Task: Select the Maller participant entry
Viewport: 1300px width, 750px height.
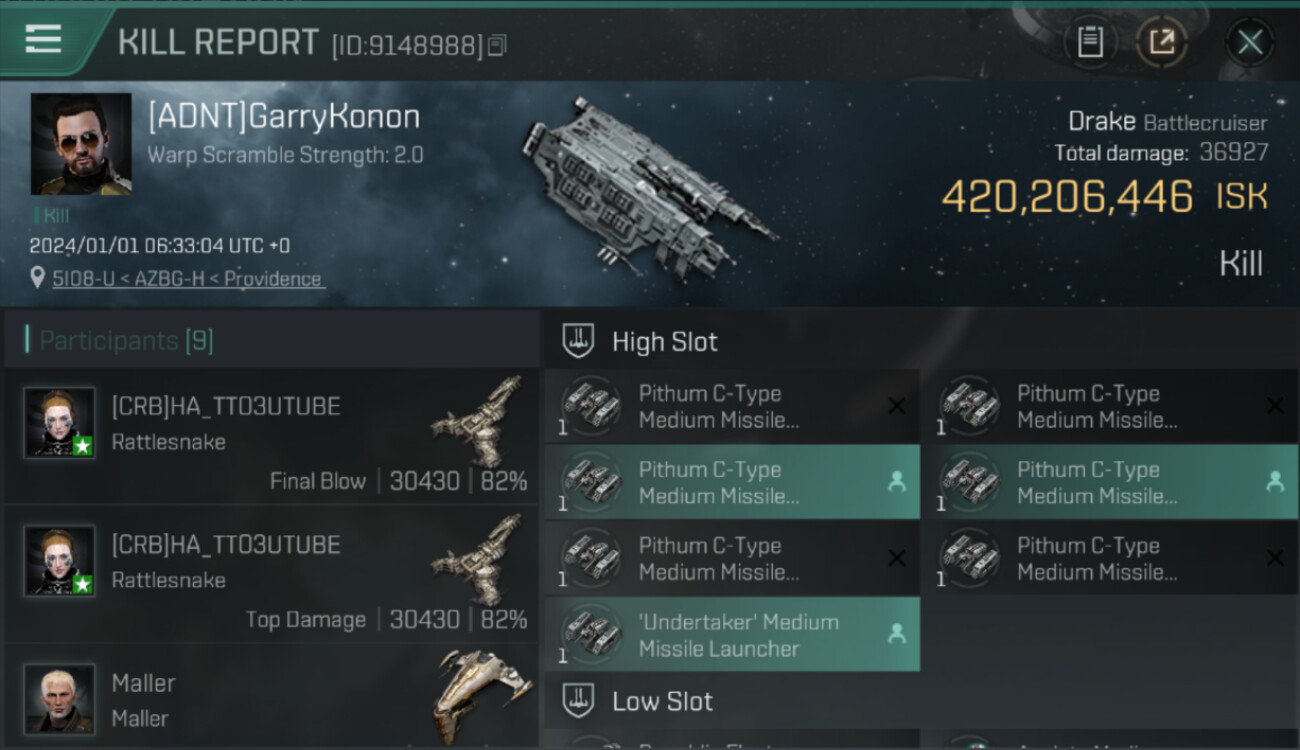Action: click(x=271, y=697)
